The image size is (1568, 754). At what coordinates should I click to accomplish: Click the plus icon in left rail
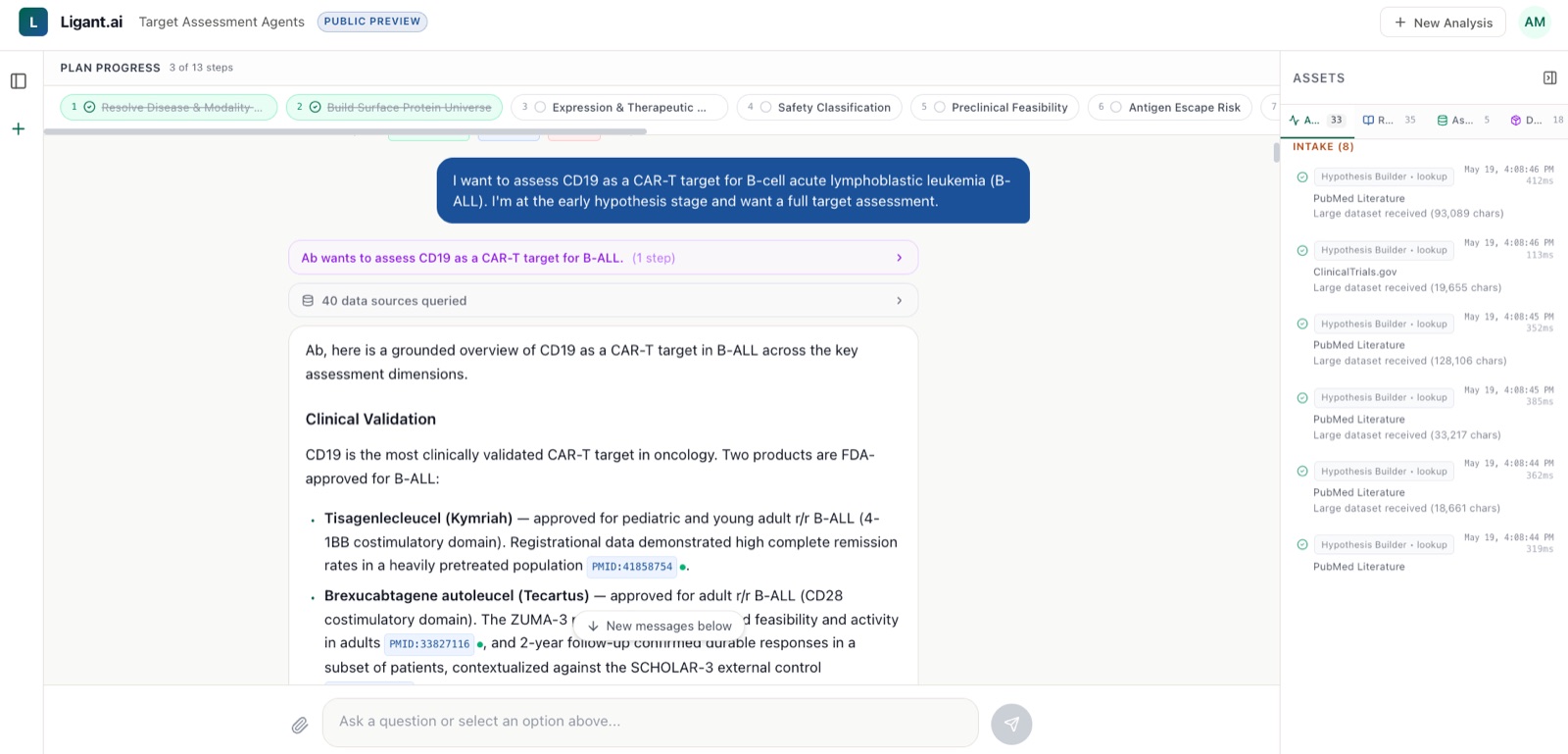coord(19,128)
